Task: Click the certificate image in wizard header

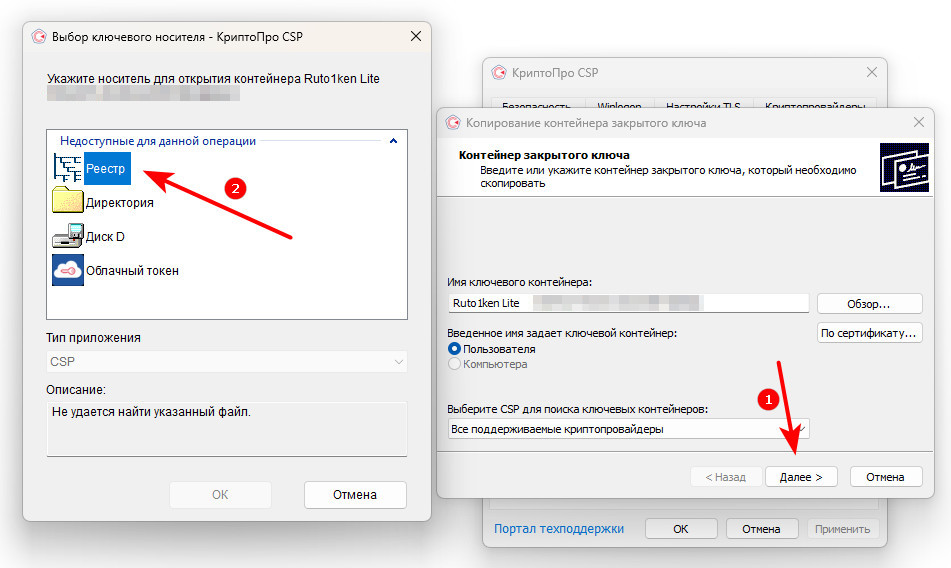Action: coord(903,167)
